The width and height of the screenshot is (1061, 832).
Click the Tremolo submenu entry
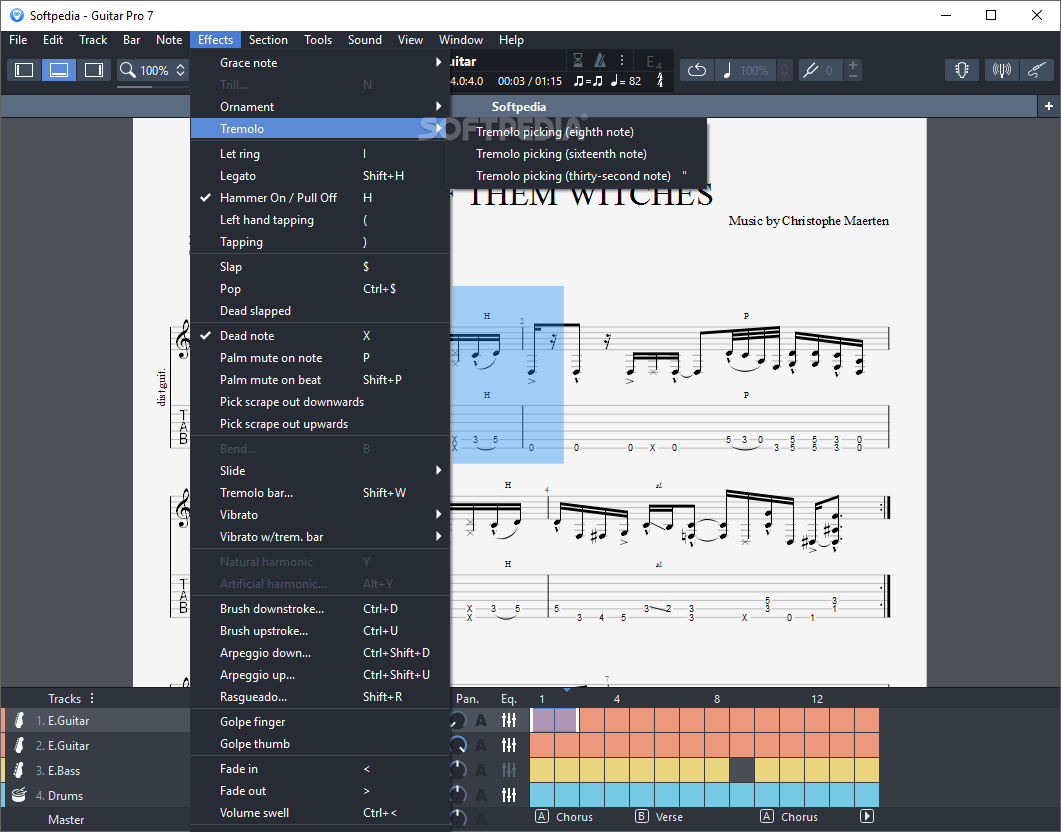[x=320, y=129]
